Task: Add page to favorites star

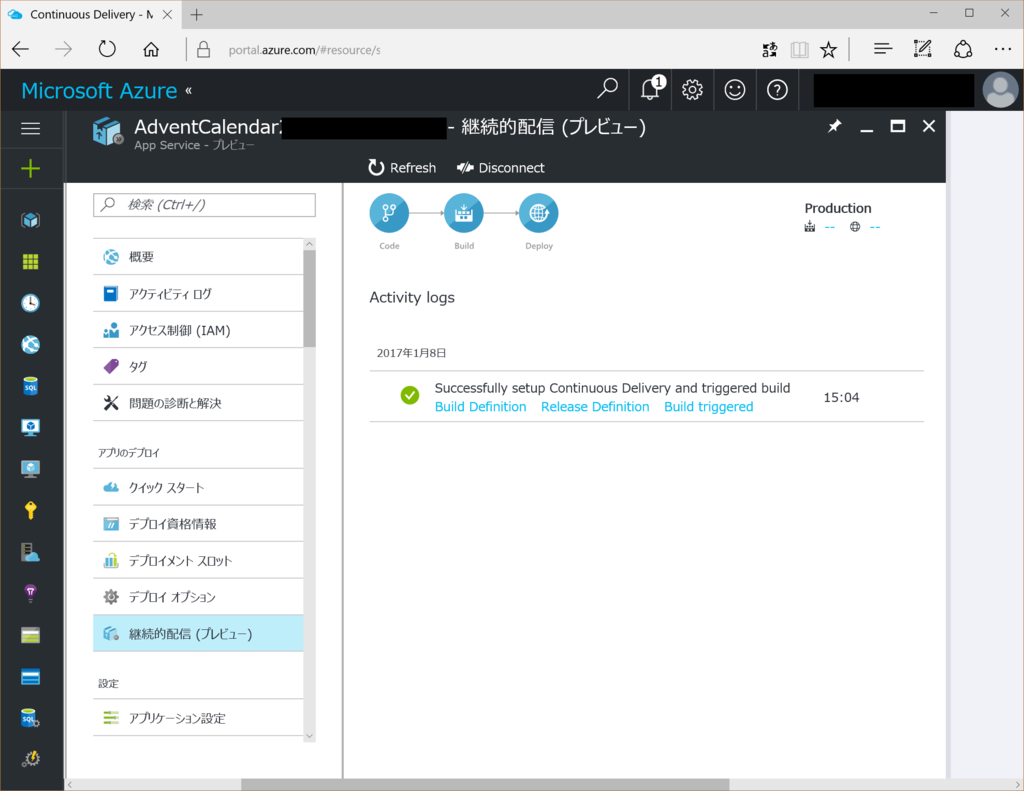Action: click(x=829, y=49)
